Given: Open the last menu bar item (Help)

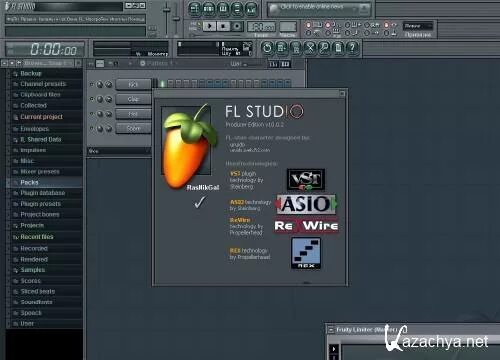Looking at the screenshot, I should [x=136, y=19].
